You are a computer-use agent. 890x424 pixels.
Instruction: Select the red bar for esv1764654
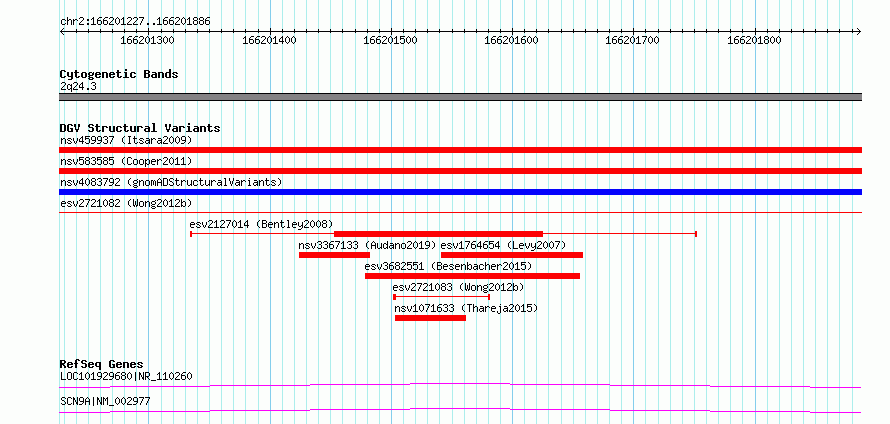tap(512, 255)
